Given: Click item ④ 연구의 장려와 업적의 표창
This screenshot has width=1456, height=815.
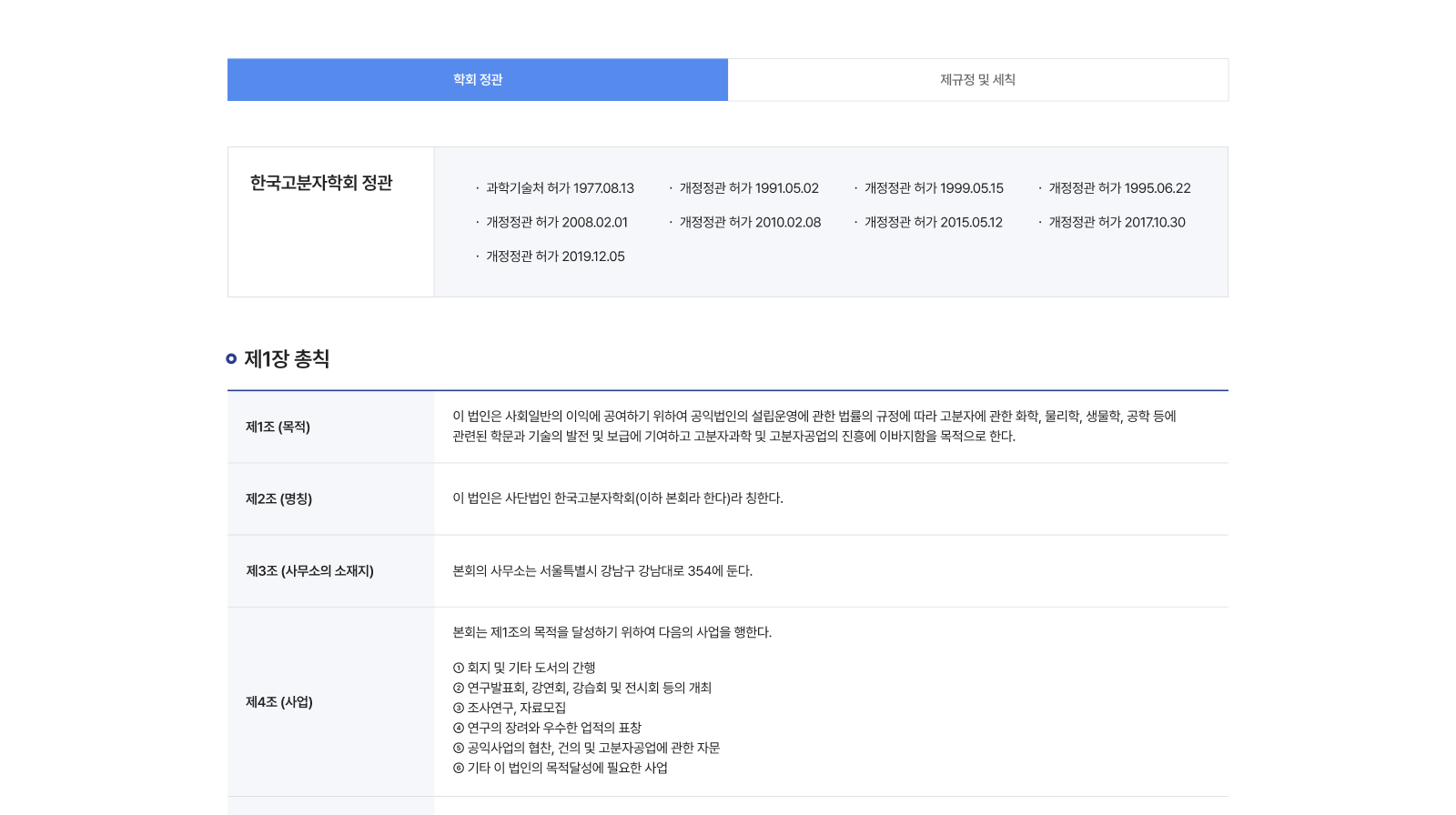Looking at the screenshot, I should click(x=547, y=728).
